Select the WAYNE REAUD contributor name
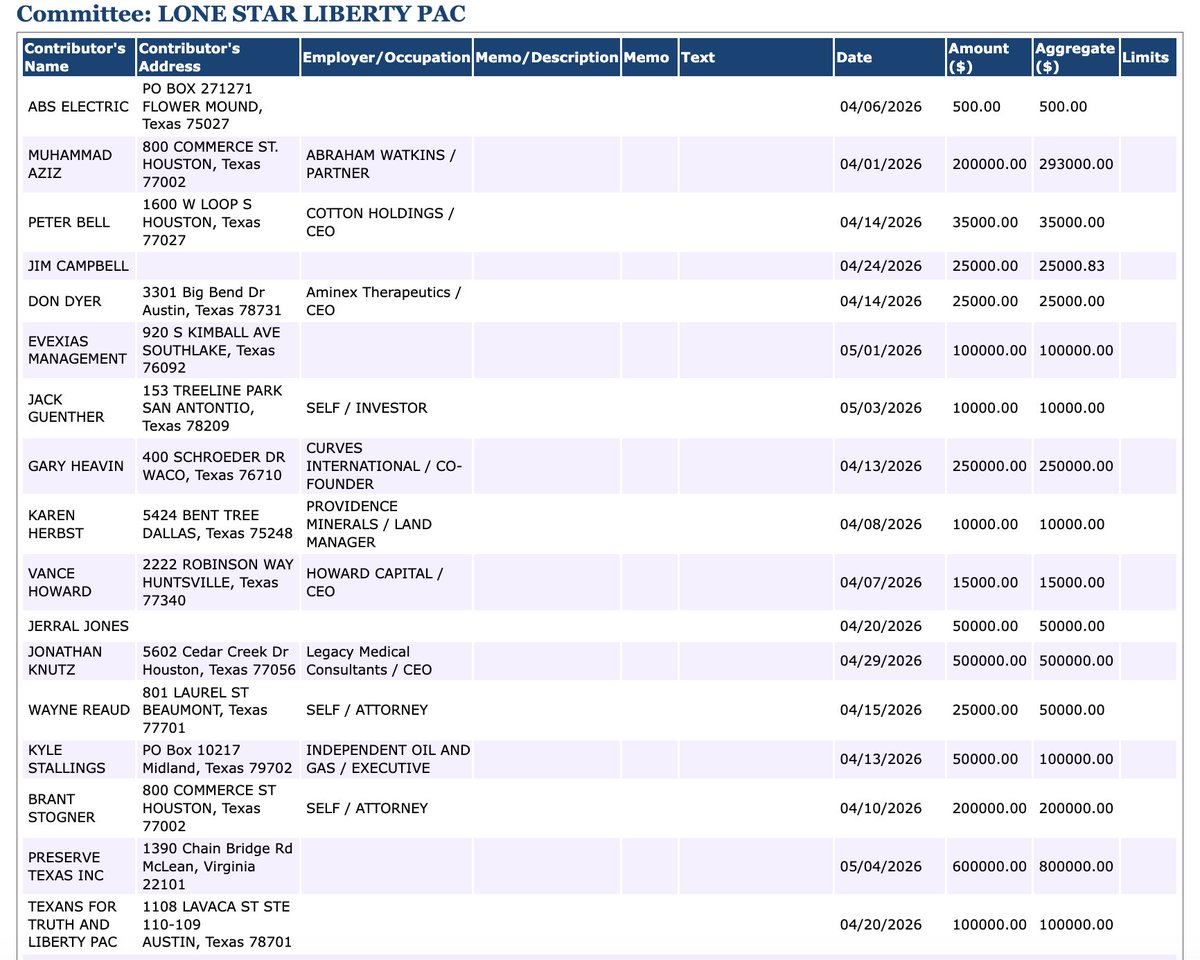The width and height of the screenshot is (1200, 960). point(79,710)
